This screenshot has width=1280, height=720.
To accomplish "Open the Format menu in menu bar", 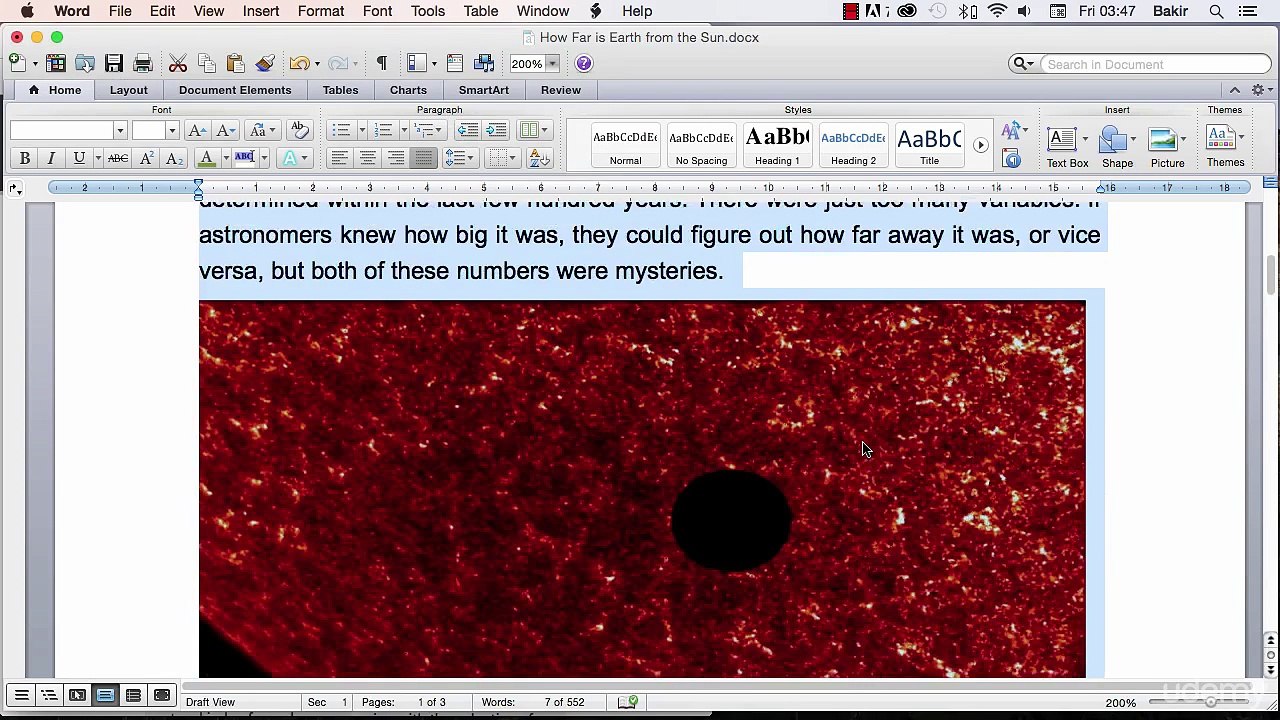I will pos(321,11).
